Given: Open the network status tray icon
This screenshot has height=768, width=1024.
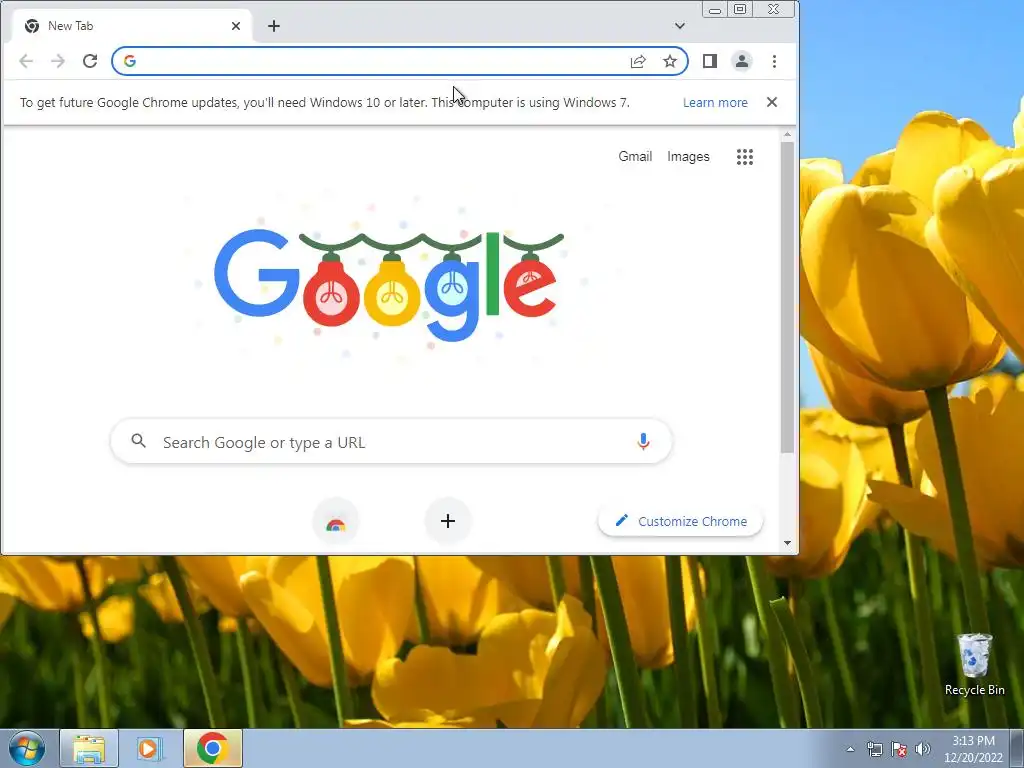Looking at the screenshot, I should point(874,749).
